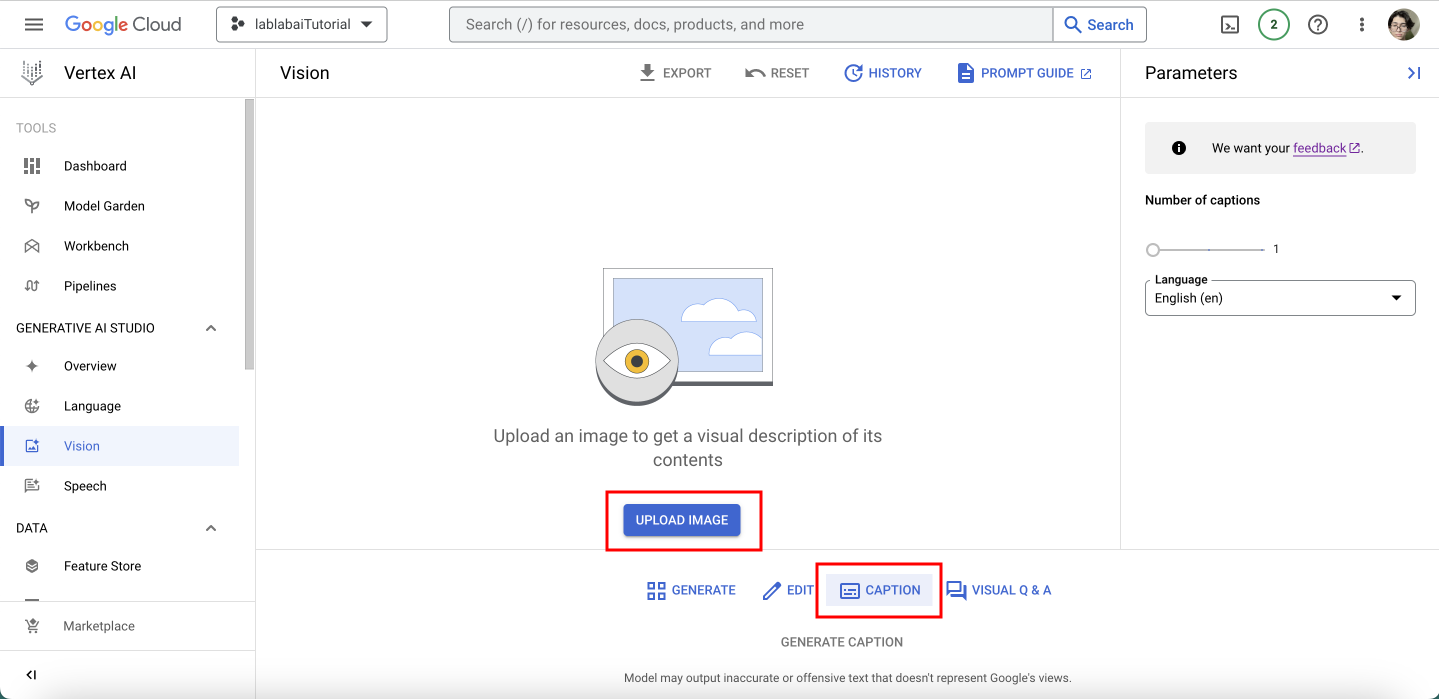Click the Language globe icon
This screenshot has height=699, width=1439.
pos(32,406)
